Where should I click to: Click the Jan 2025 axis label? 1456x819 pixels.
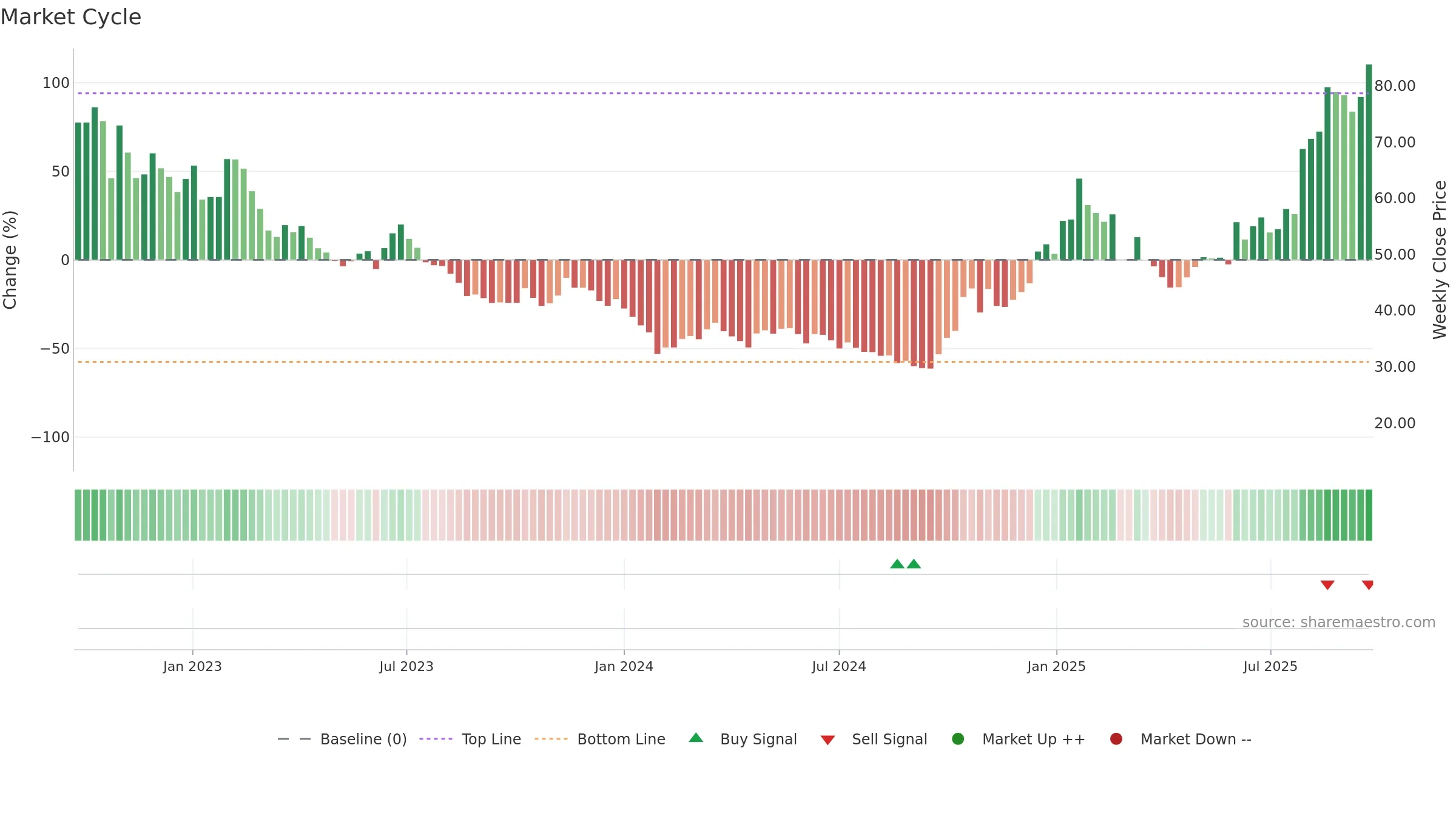point(1056,666)
